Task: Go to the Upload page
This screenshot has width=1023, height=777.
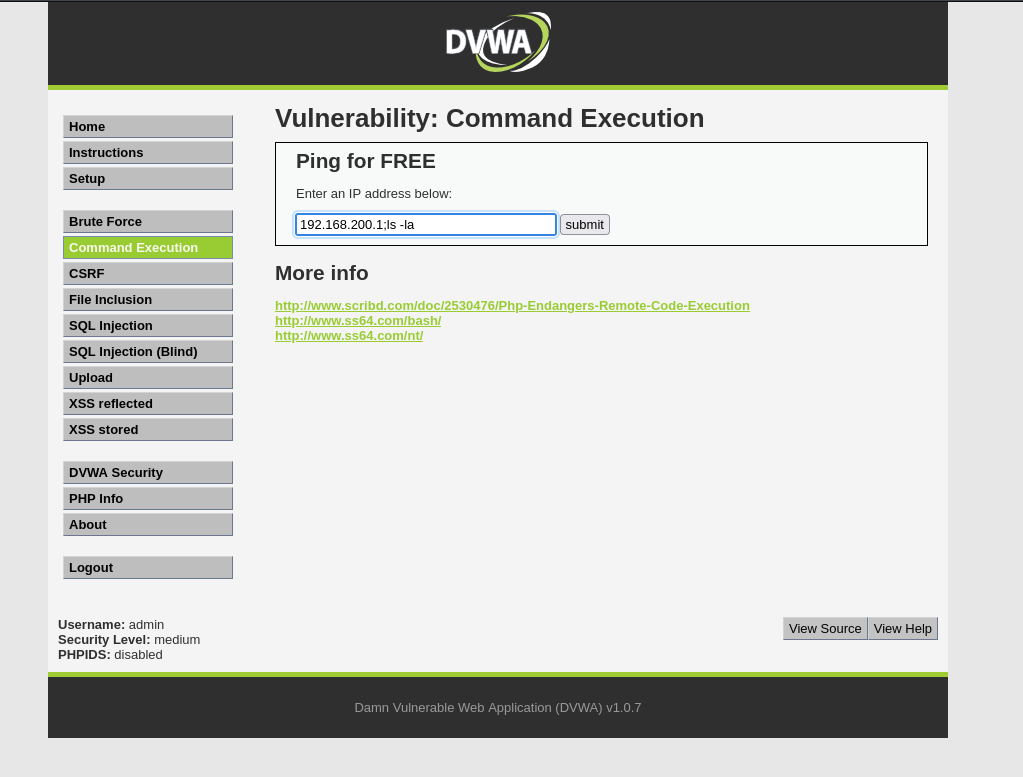Action: point(148,378)
